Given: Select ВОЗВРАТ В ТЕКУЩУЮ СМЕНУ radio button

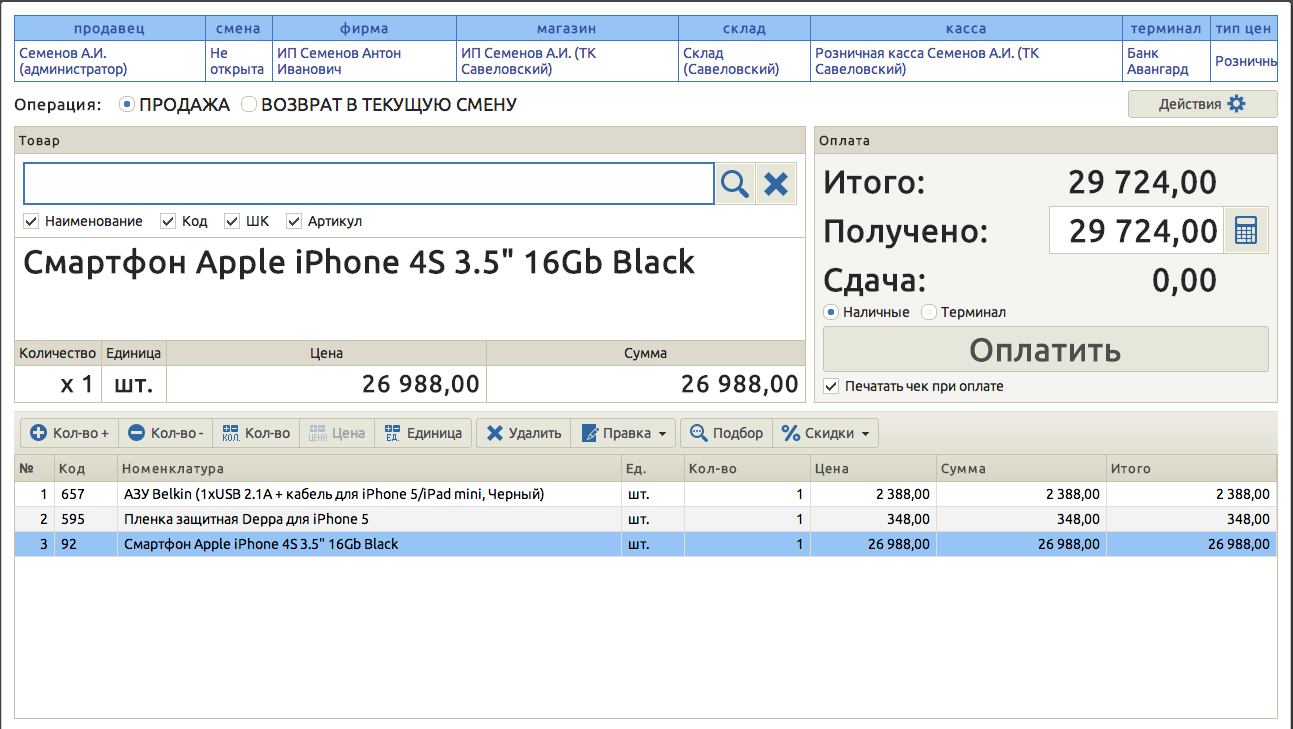Looking at the screenshot, I should (x=249, y=104).
